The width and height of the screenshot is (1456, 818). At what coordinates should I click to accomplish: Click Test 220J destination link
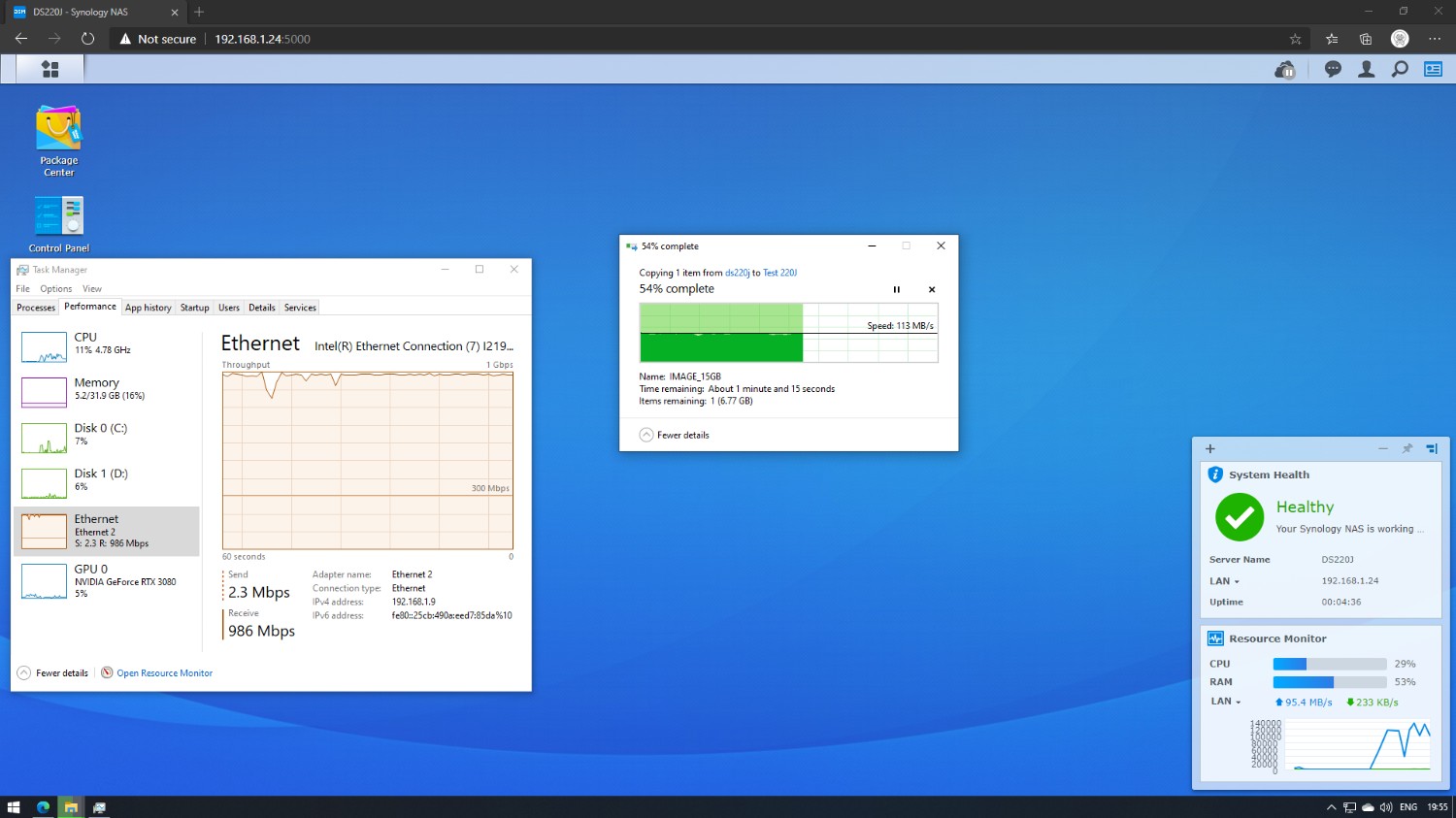click(779, 273)
